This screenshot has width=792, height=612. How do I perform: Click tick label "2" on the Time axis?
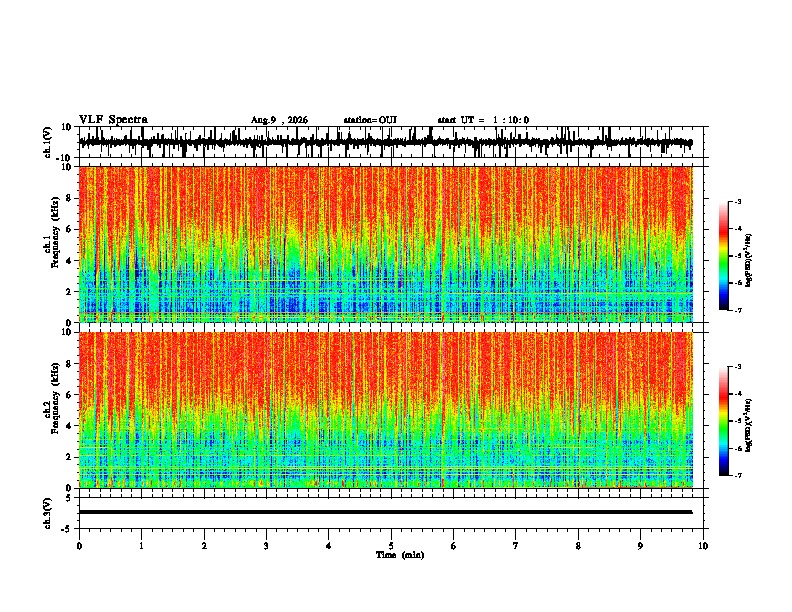coord(204,546)
